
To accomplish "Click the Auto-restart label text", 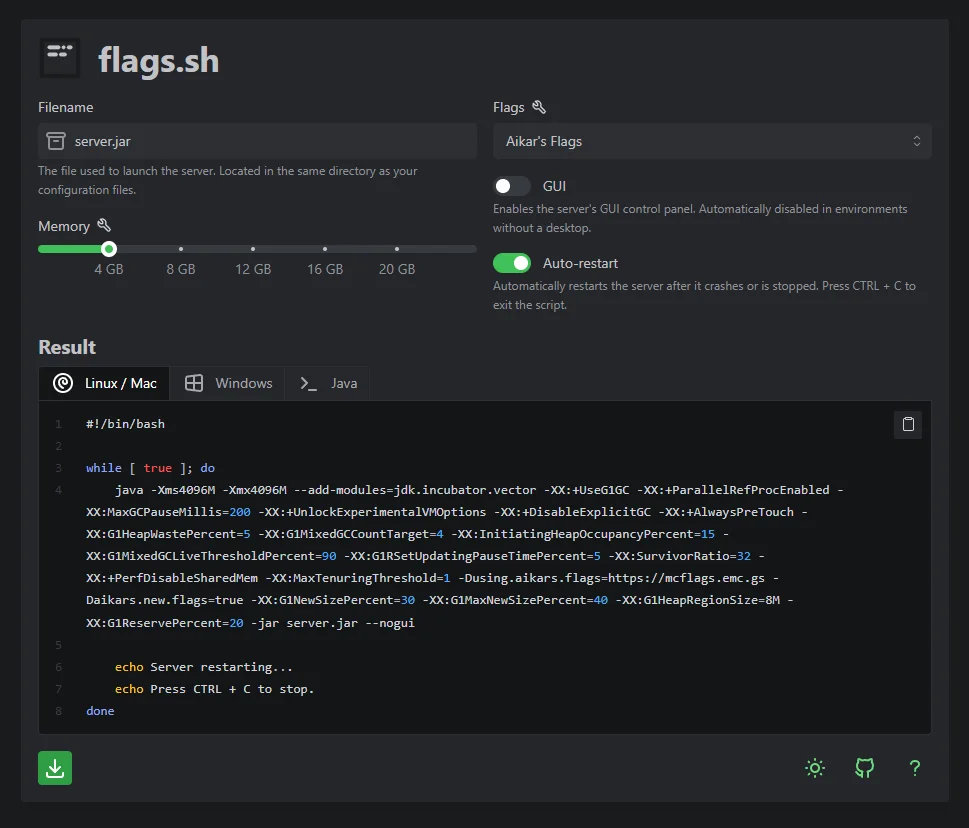I will (x=580, y=263).
